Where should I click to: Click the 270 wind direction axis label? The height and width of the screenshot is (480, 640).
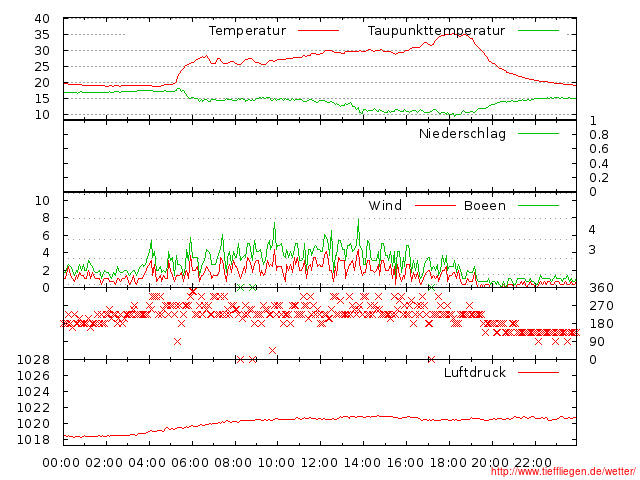tap(601, 306)
